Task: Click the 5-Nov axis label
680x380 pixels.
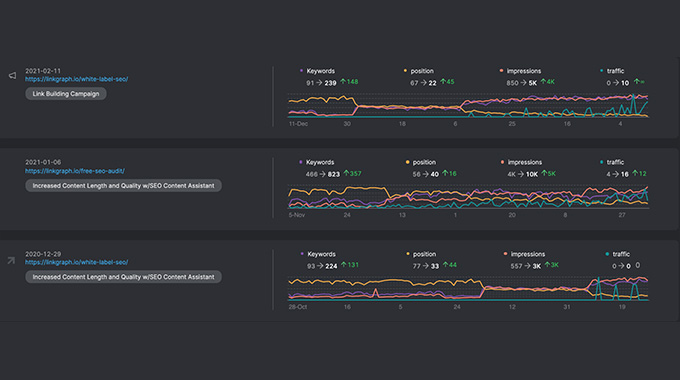Action: coord(297,215)
